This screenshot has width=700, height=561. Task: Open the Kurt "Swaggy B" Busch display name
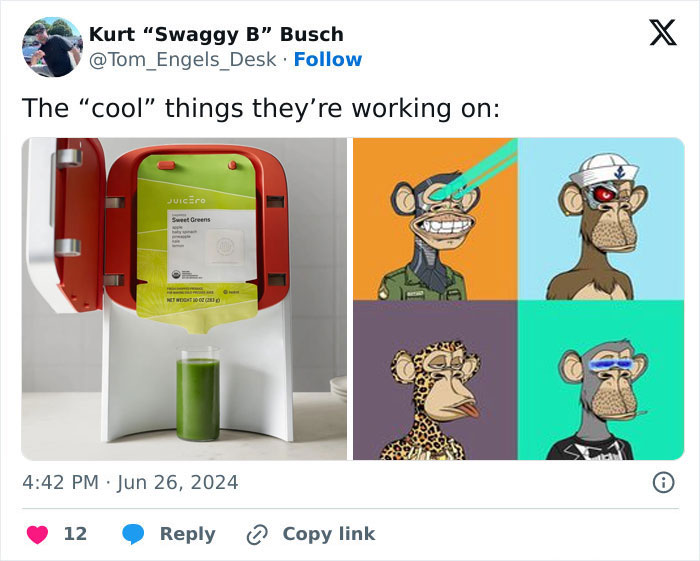point(217,34)
